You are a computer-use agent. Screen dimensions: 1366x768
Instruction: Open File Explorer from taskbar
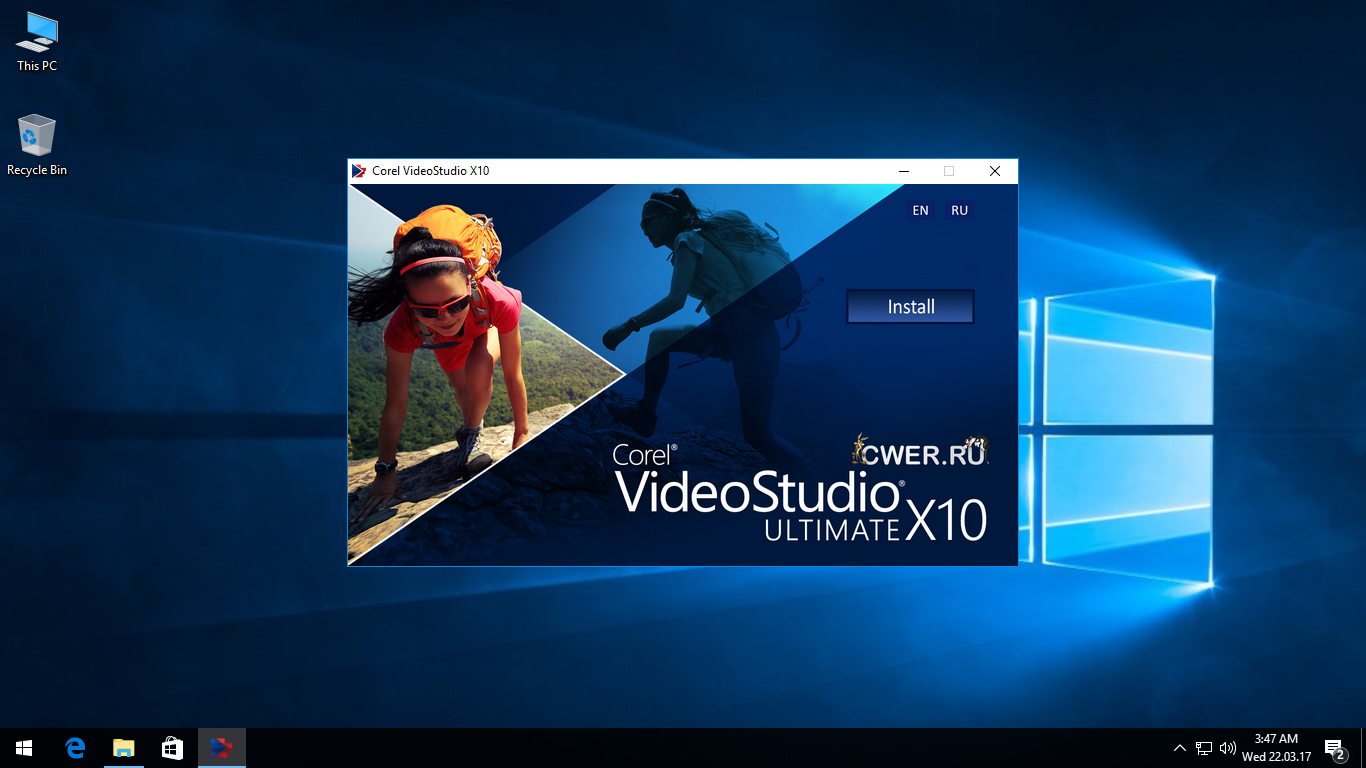point(124,748)
